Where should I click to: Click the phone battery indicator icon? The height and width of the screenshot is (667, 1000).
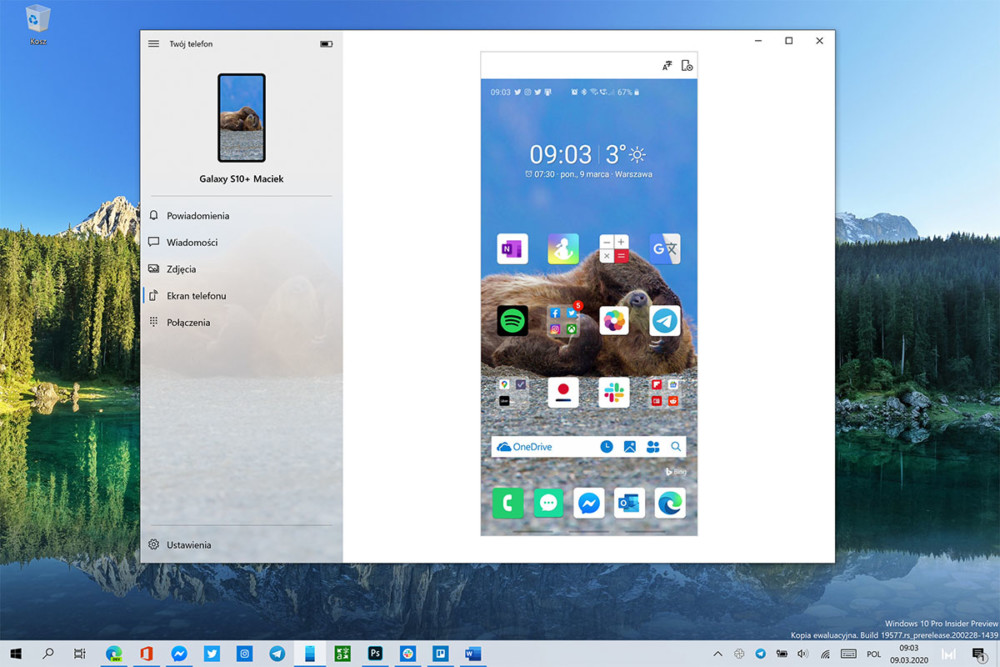pyautogui.click(x=326, y=44)
